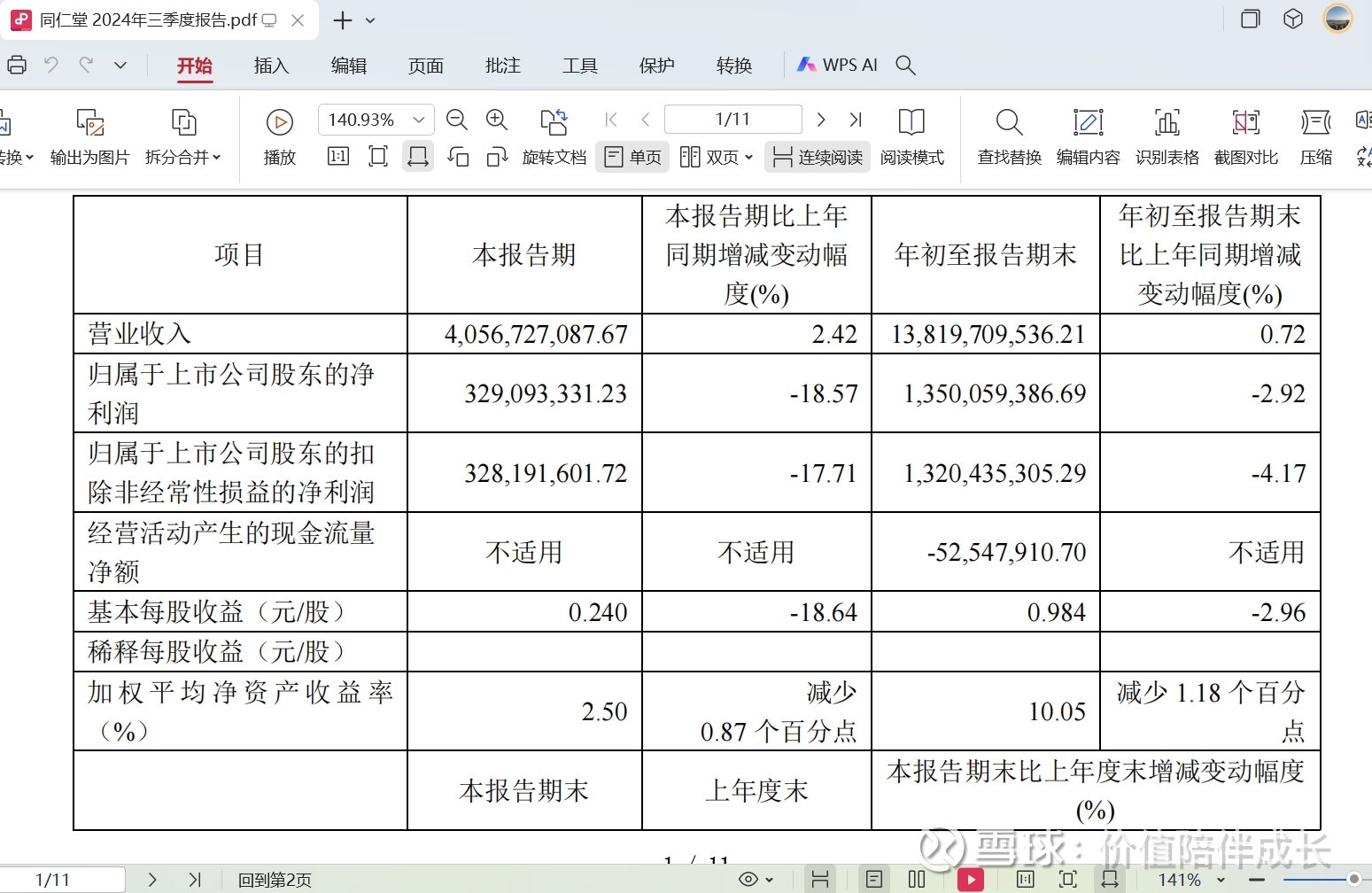Go to previous page arrow in ribbon
The image size is (1372, 893).
tap(646, 120)
